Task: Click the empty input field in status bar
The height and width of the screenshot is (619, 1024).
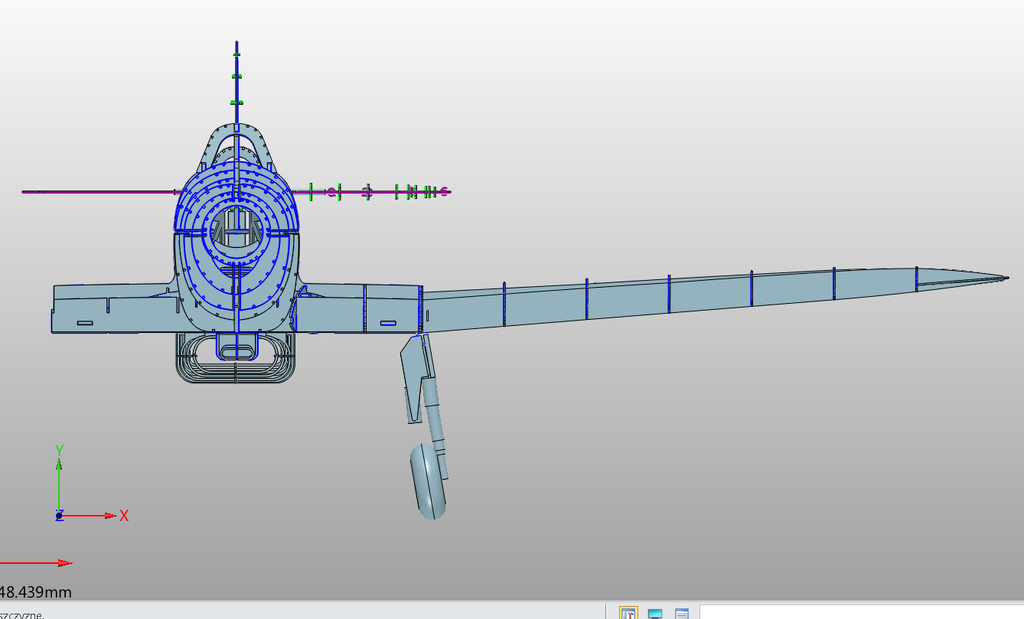Action: pos(860,612)
